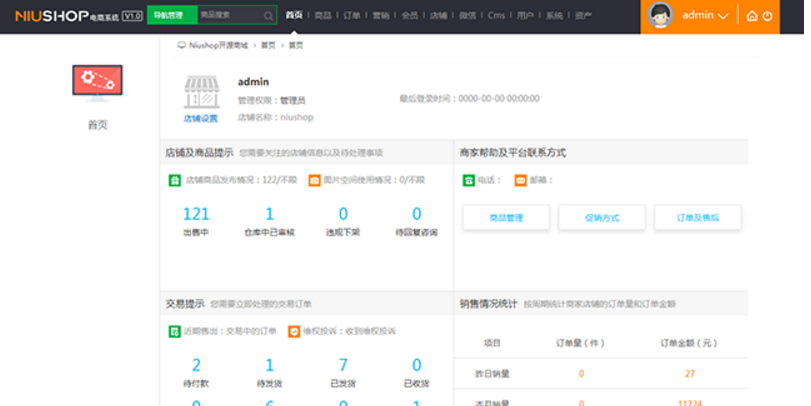Click breadcrumb Niushop开源商城
Screen dimensions: 811x406
pyautogui.click(x=218, y=46)
